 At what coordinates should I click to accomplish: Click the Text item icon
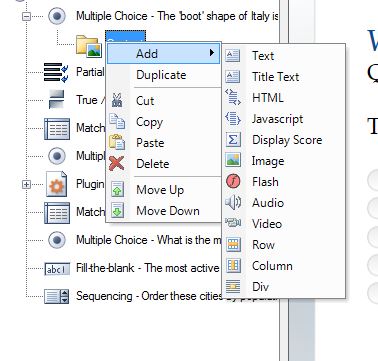[233, 56]
